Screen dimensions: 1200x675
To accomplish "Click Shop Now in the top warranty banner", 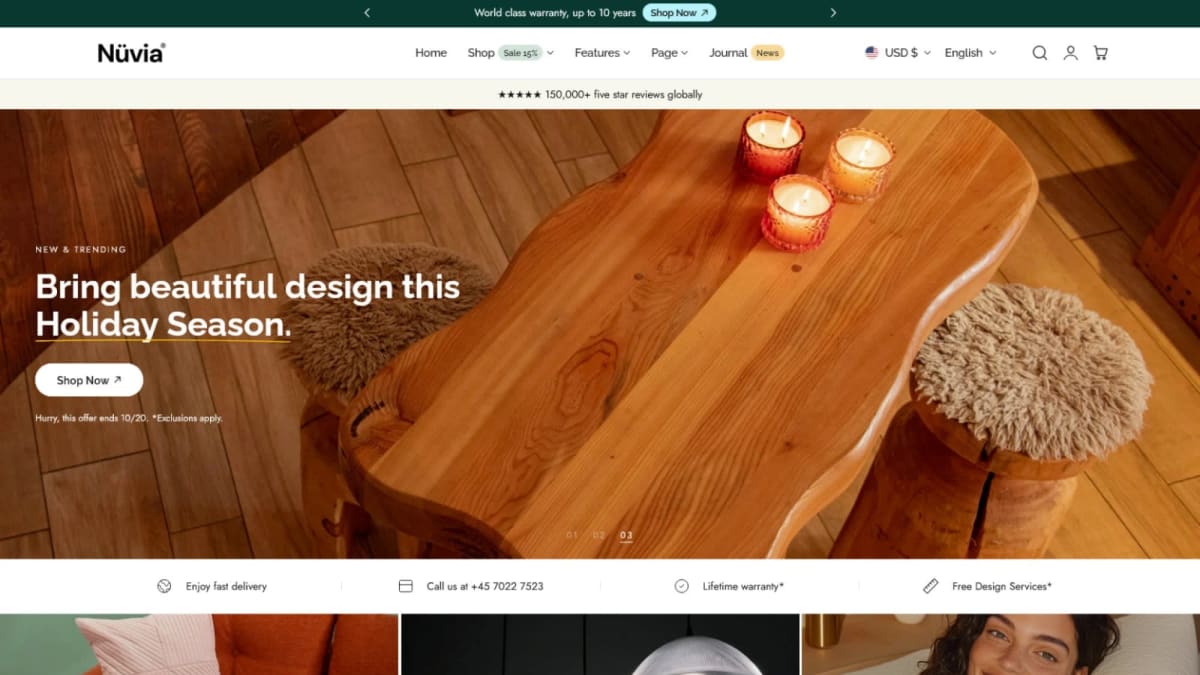I will (x=679, y=13).
